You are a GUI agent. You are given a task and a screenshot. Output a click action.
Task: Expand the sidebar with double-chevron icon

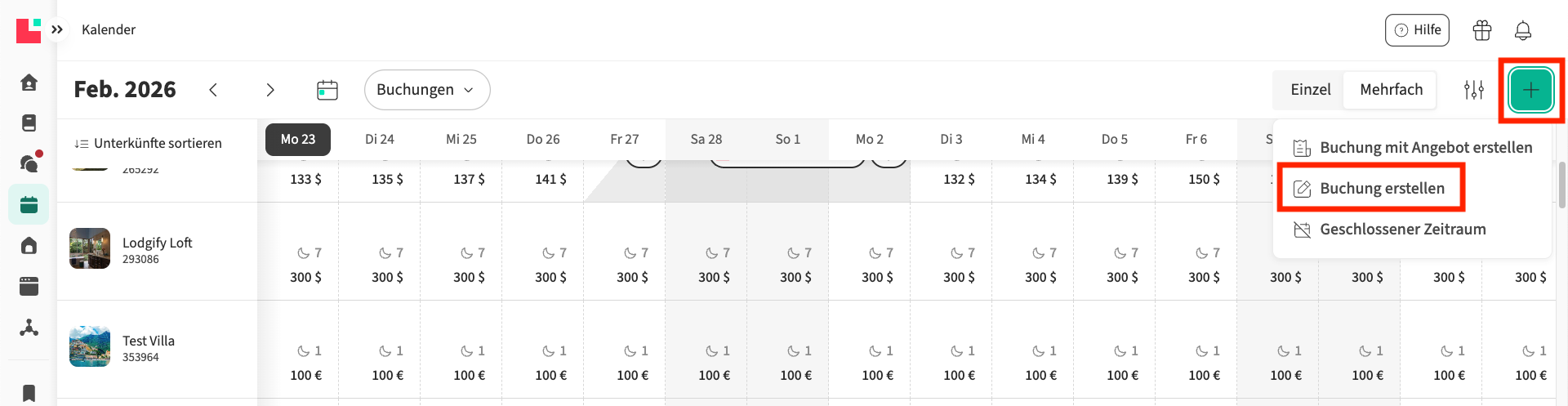[x=57, y=29]
